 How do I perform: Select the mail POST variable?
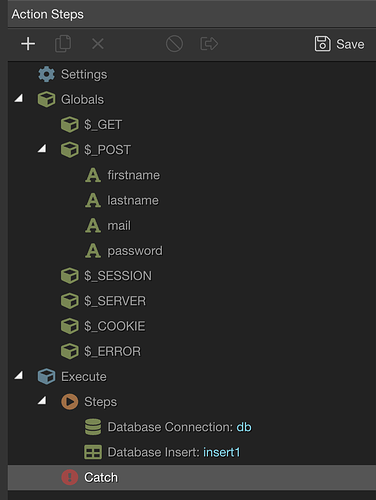(x=119, y=226)
